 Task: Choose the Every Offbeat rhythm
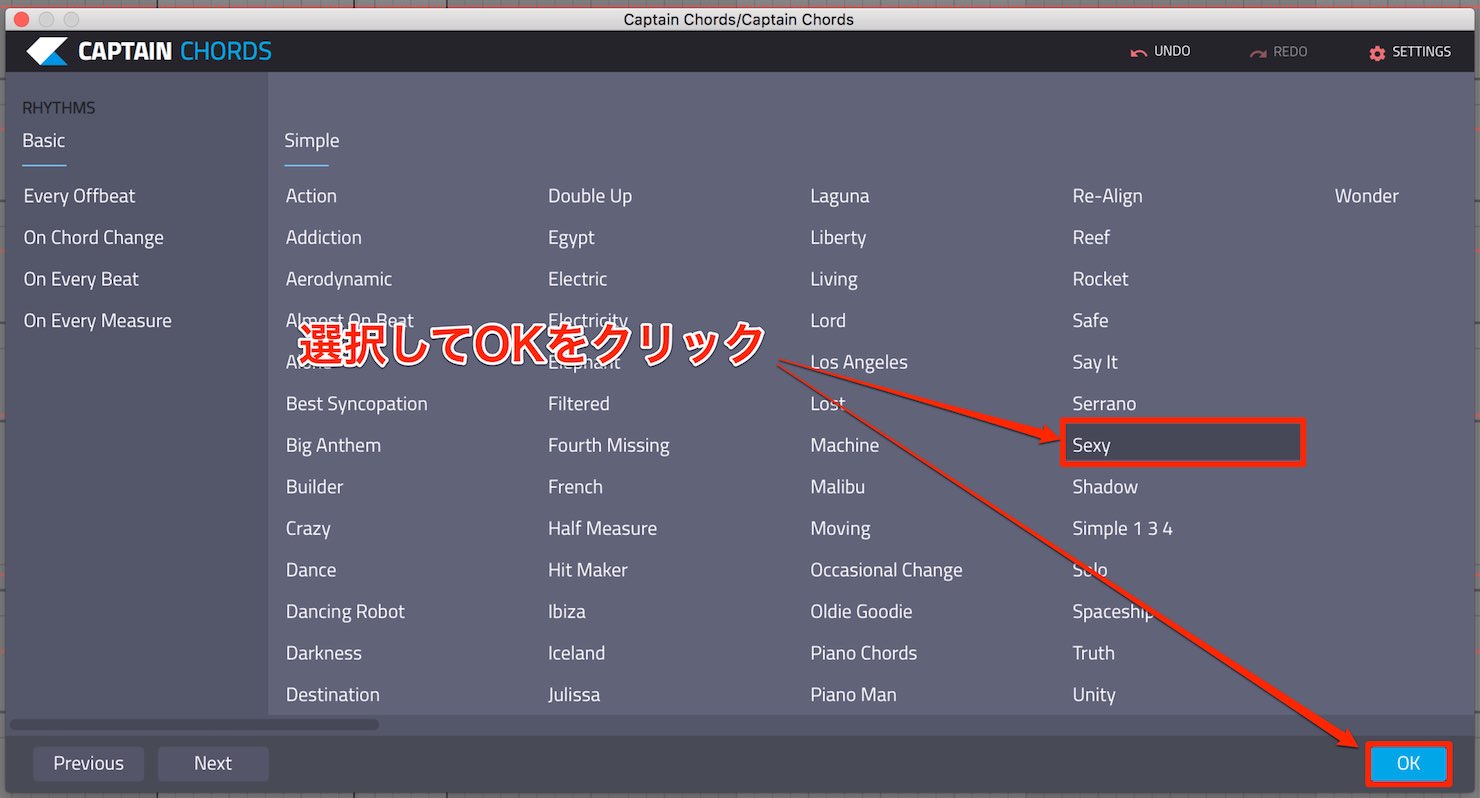[x=80, y=196]
